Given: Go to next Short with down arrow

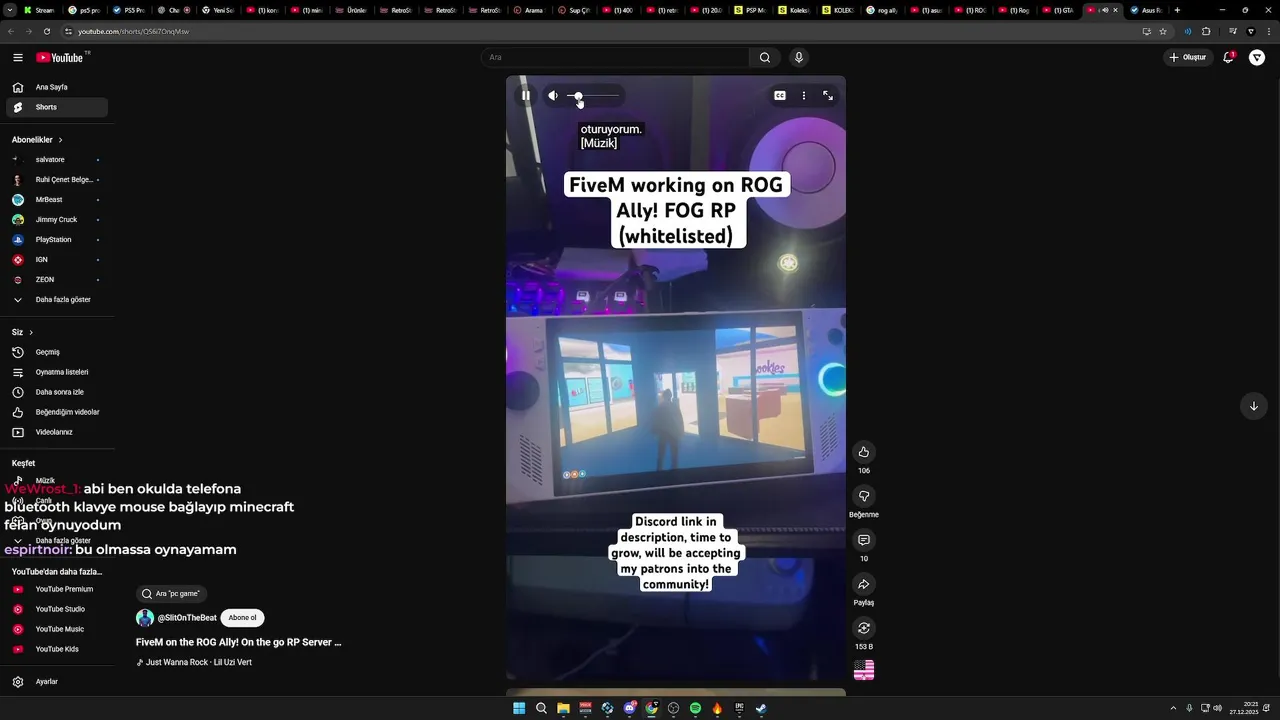Looking at the screenshot, I should click(x=1254, y=406).
